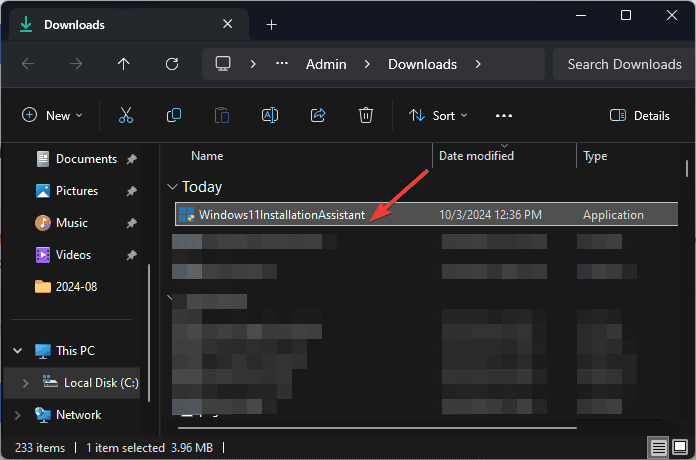The image size is (696, 460).
Task: Click Downloads in the address breadcrumb
Action: tap(422, 64)
